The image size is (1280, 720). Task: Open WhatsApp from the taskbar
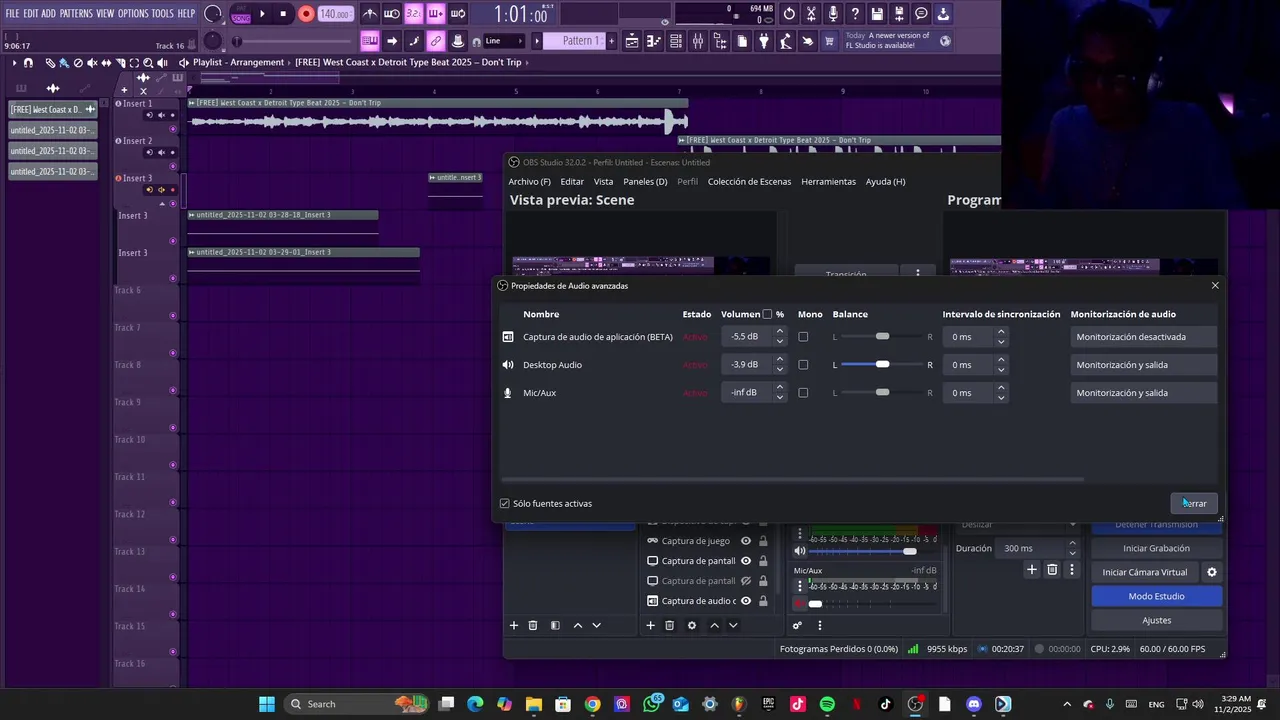(x=652, y=704)
